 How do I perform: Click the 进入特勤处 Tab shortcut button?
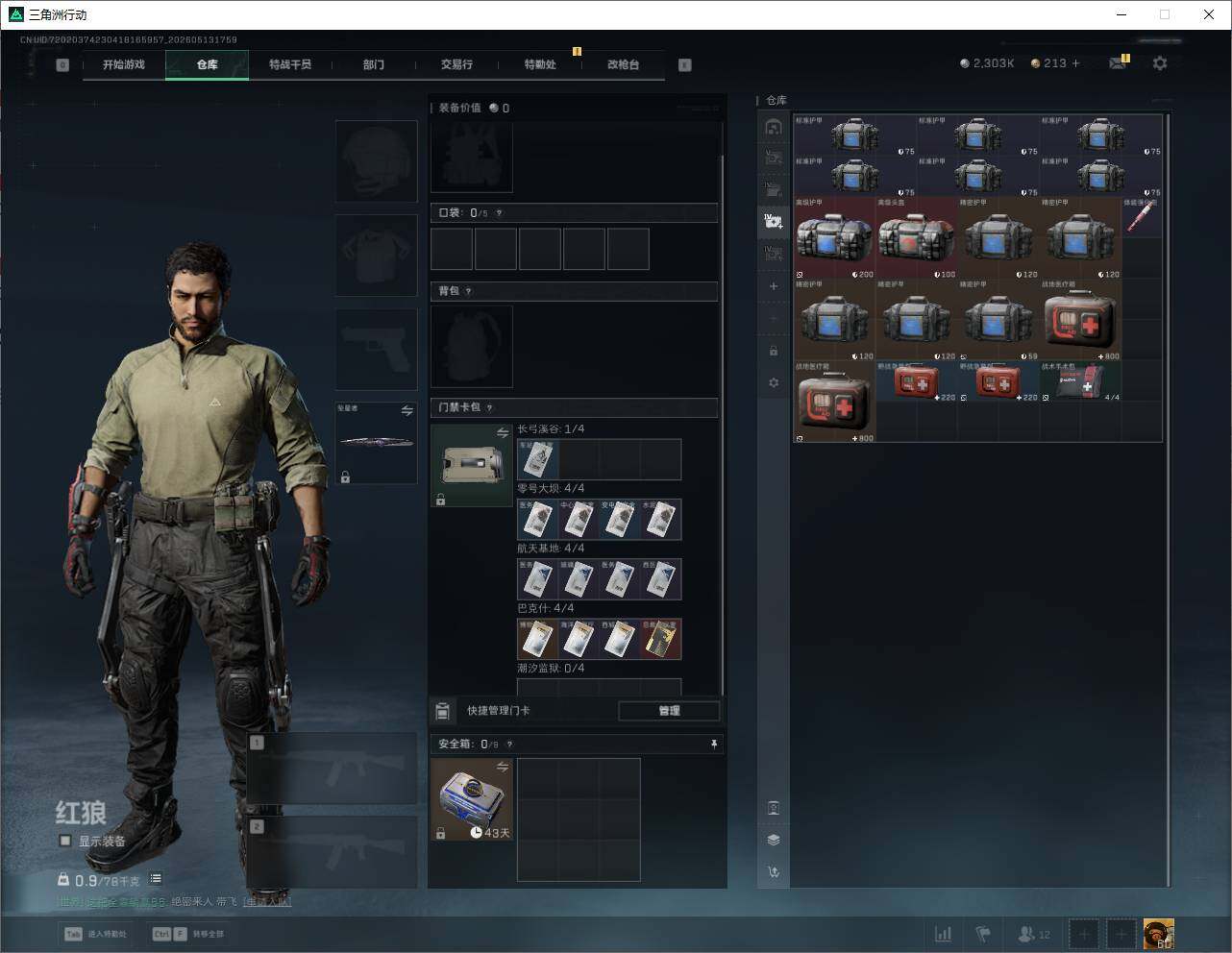[96, 934]
